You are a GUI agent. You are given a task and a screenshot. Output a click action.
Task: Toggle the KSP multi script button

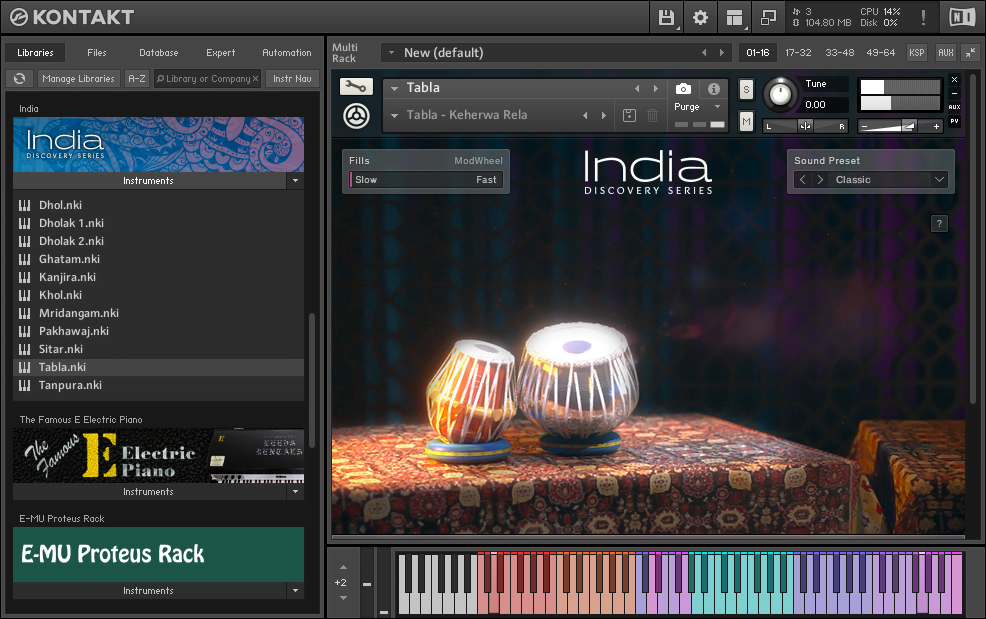tap(916, 52)
